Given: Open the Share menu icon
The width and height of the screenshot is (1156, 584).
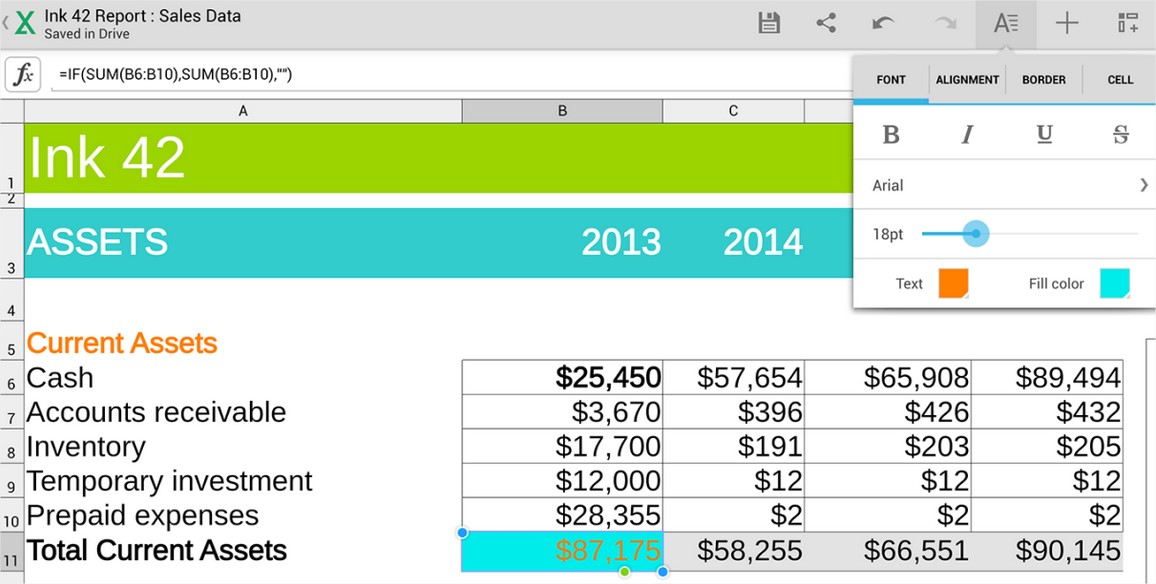Looking at the screenshot, I should (x=826, y=24).
